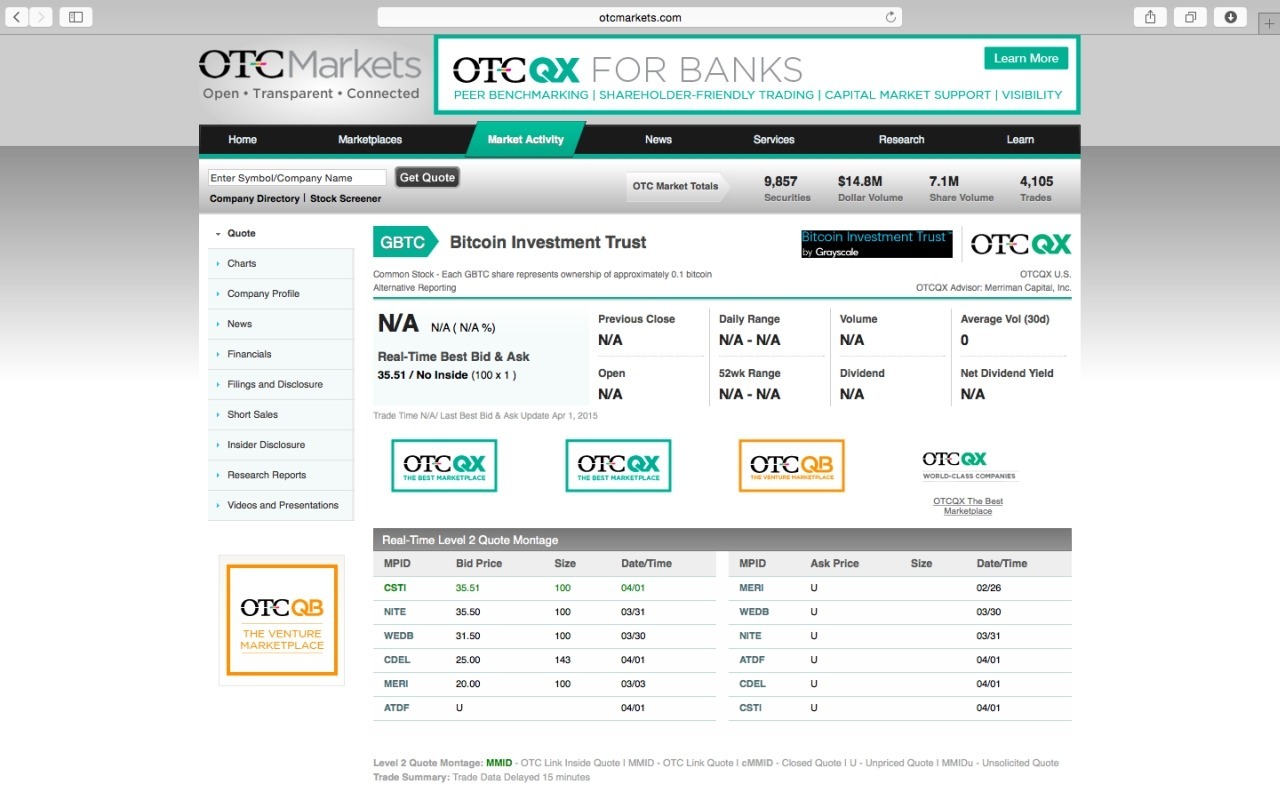Screen dimensions: 1280x800
Task: Open the Learn menu
Action: coord(1020,140)
